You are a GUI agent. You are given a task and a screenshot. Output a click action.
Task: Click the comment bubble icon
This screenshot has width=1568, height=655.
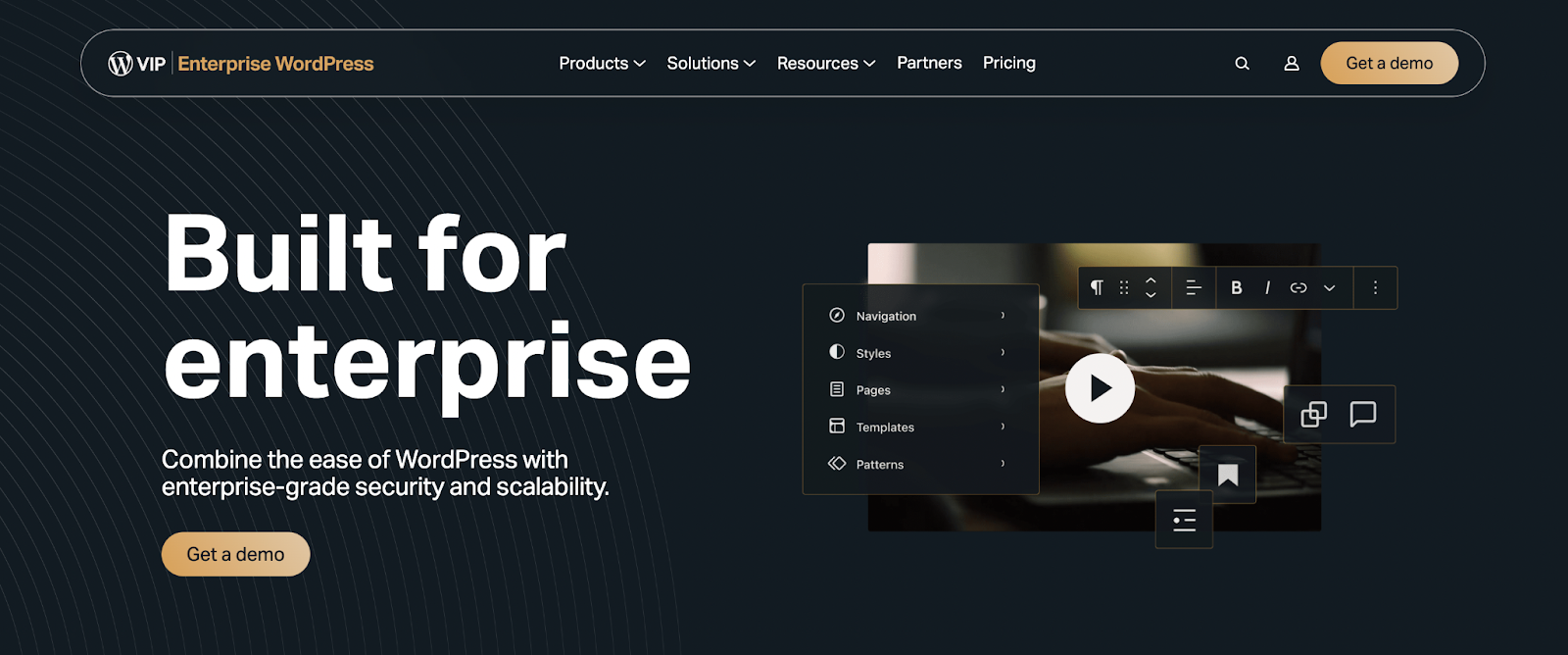(x=1363, y=414)
